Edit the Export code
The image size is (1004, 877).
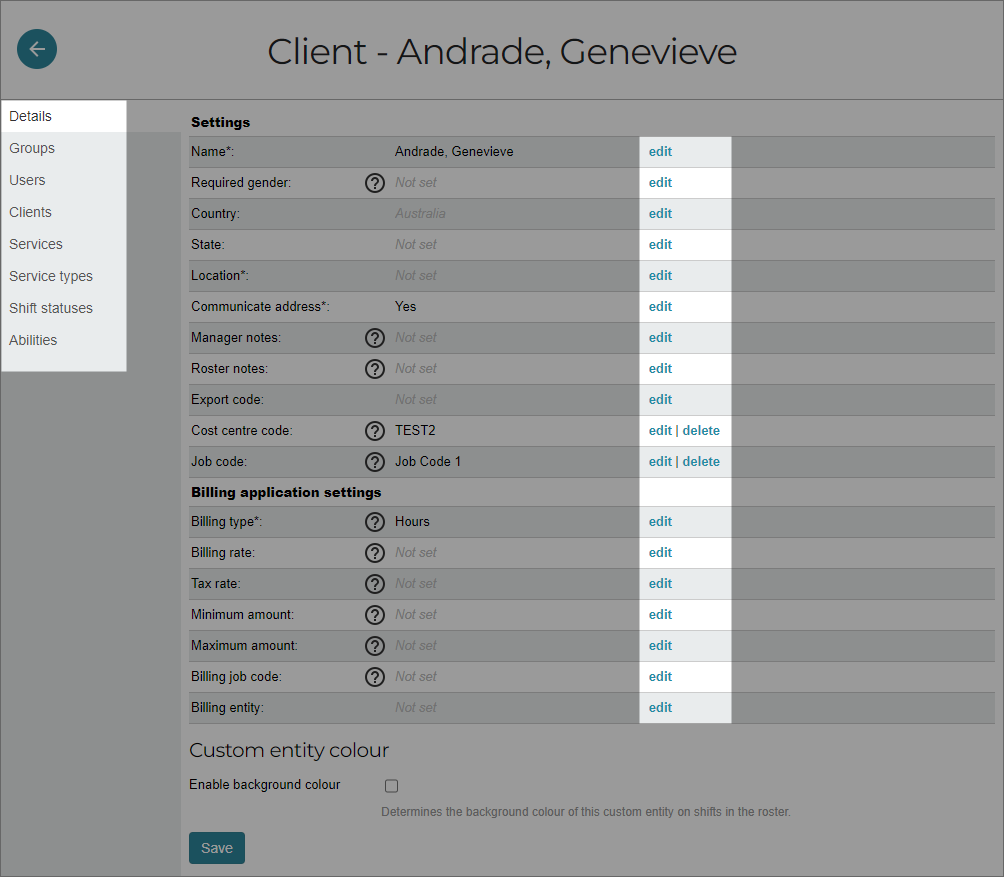pyautogui.click(x=660, y=400)
